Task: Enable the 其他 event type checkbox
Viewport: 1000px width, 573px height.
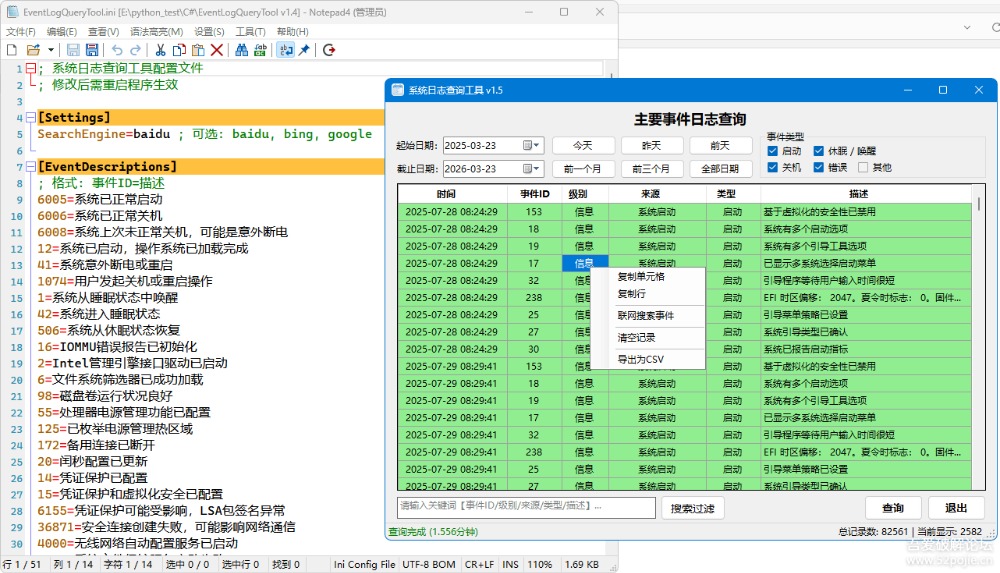Action: (x=863, y=168)
